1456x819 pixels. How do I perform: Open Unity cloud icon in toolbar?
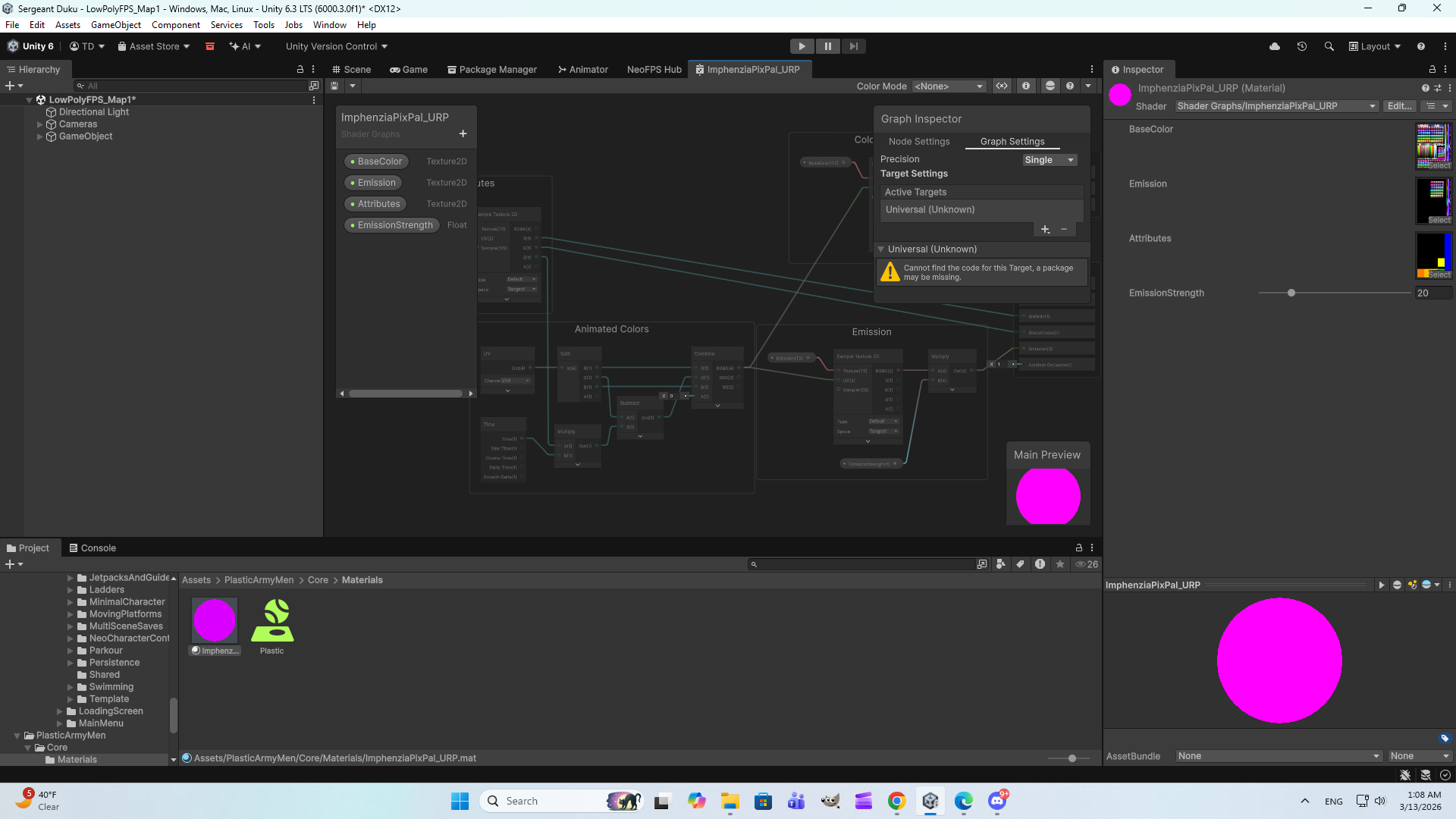click(1275, 46)
